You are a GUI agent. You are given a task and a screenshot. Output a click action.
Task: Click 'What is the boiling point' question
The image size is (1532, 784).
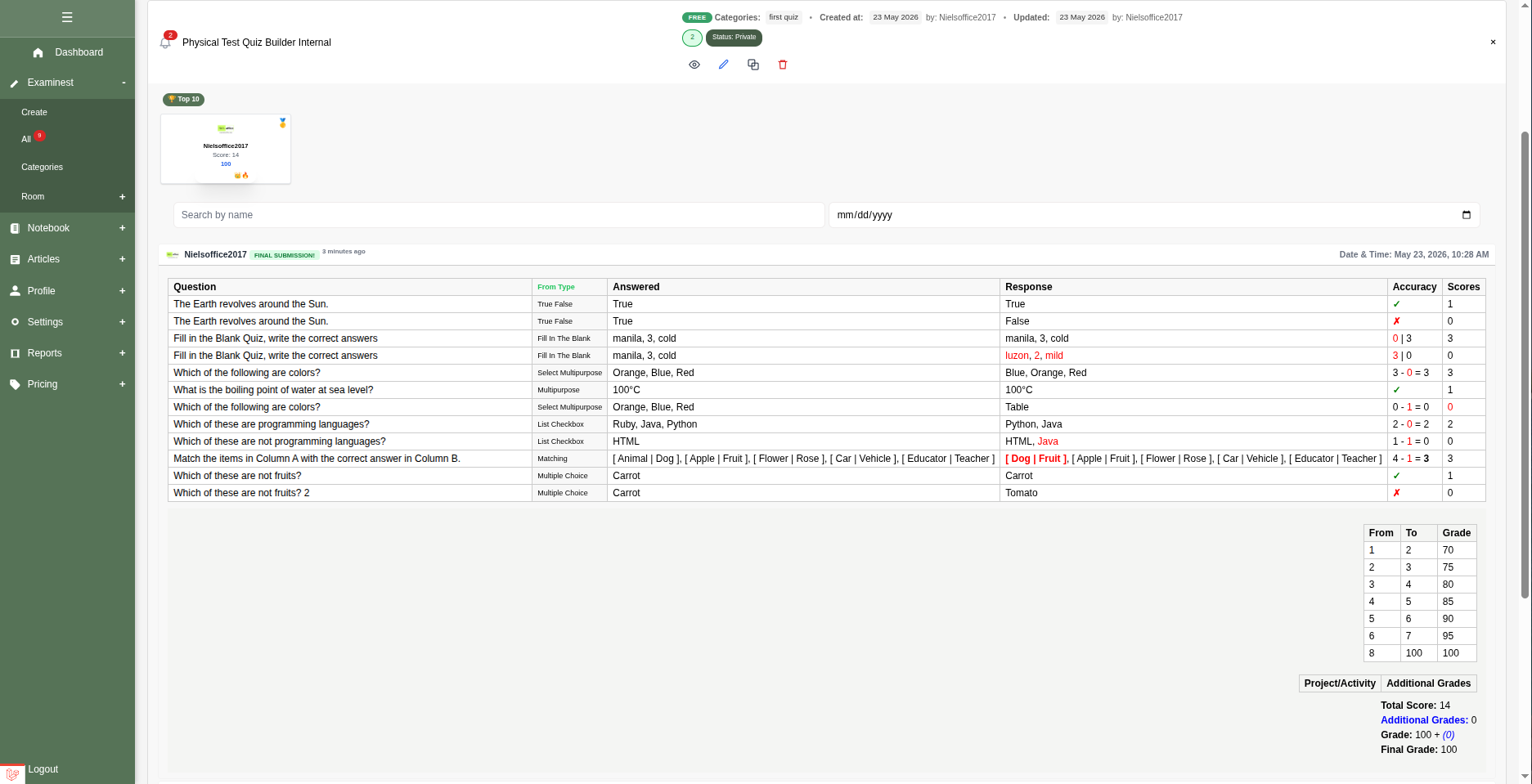tap(273, 390)
